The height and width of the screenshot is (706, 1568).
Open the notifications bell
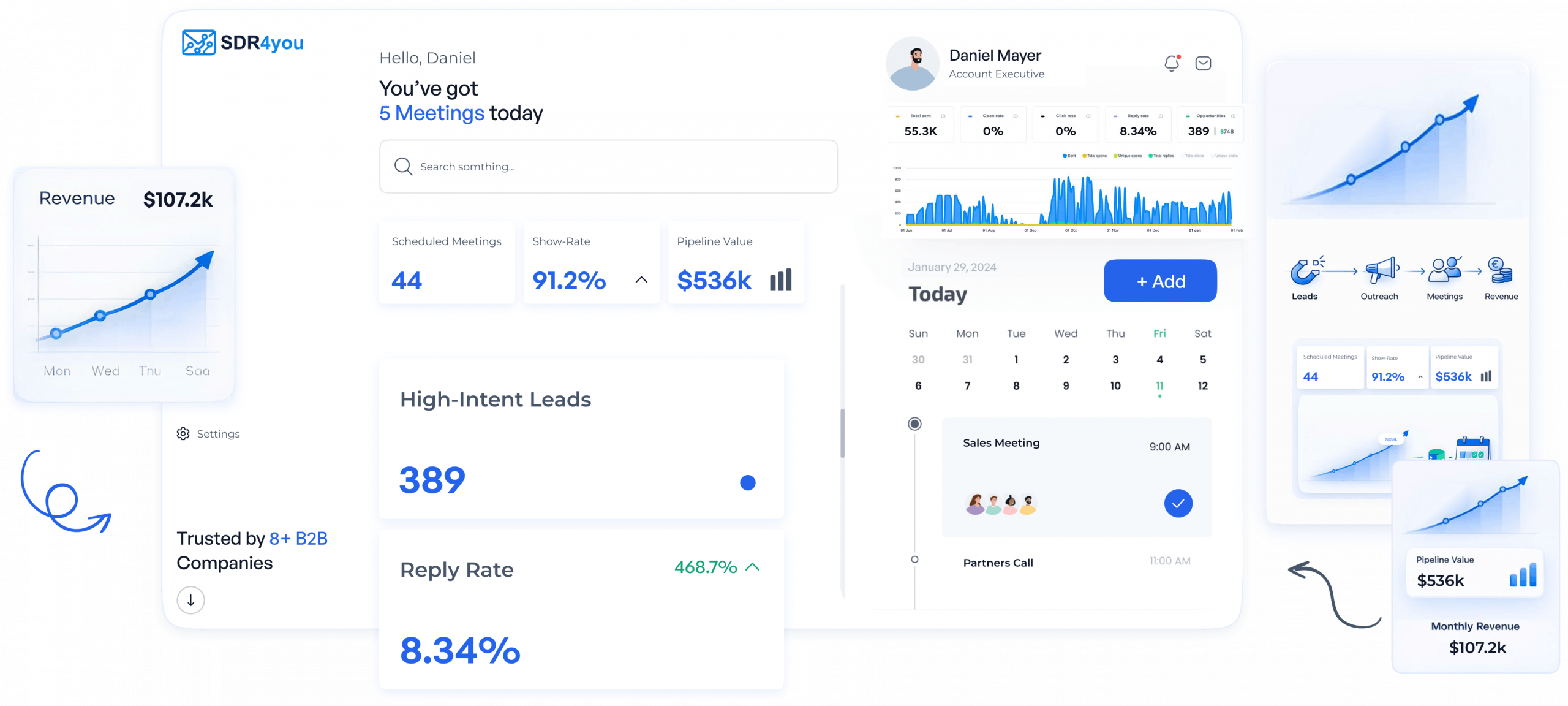coord(1172,63)
